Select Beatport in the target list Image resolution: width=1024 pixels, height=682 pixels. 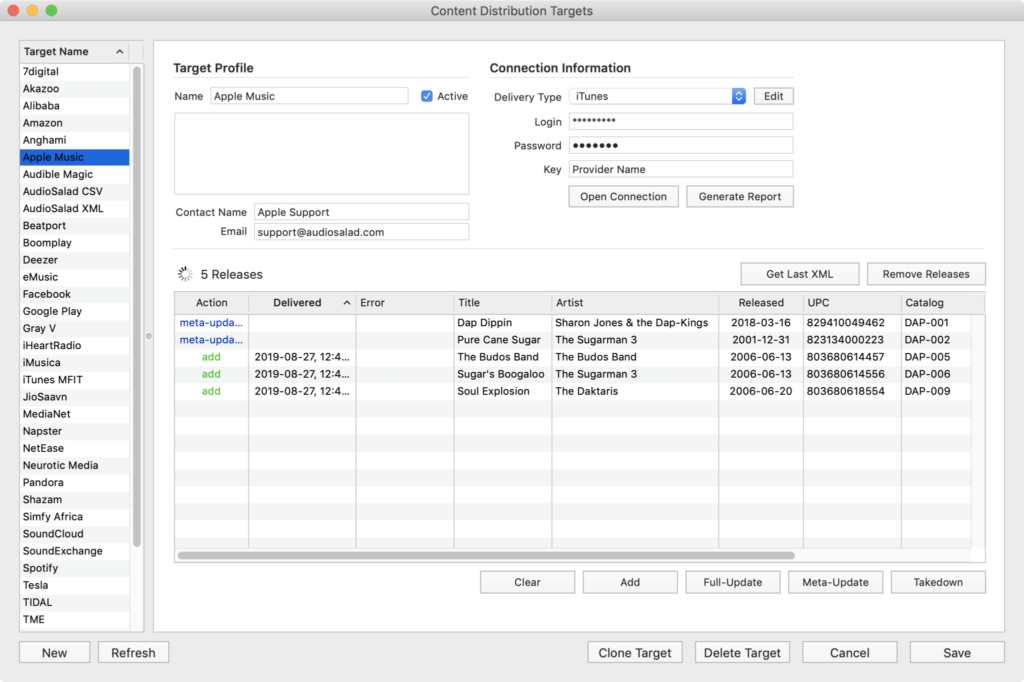click(74, 225)
